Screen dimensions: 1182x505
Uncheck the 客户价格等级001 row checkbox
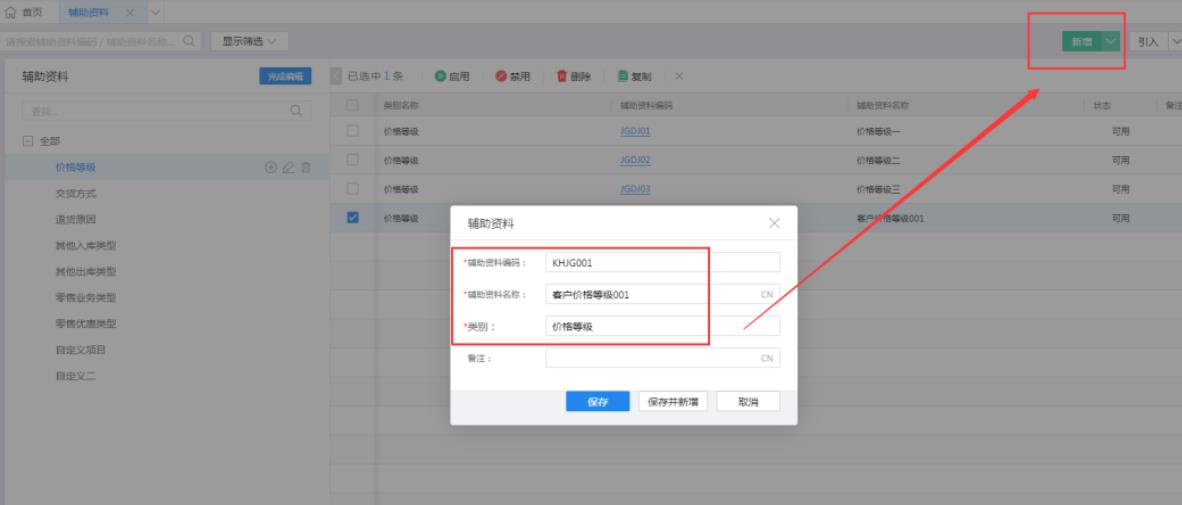[352, 218]
